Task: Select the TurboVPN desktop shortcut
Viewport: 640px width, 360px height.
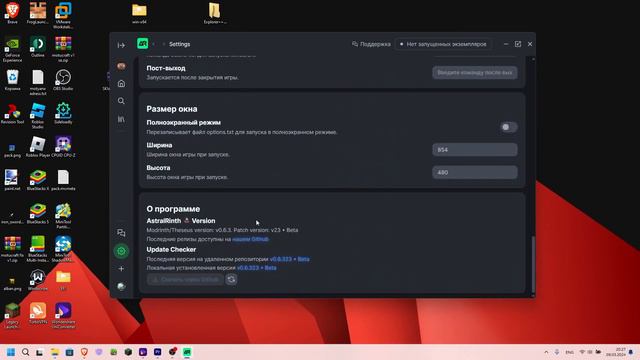Action: tap(38, 313)
